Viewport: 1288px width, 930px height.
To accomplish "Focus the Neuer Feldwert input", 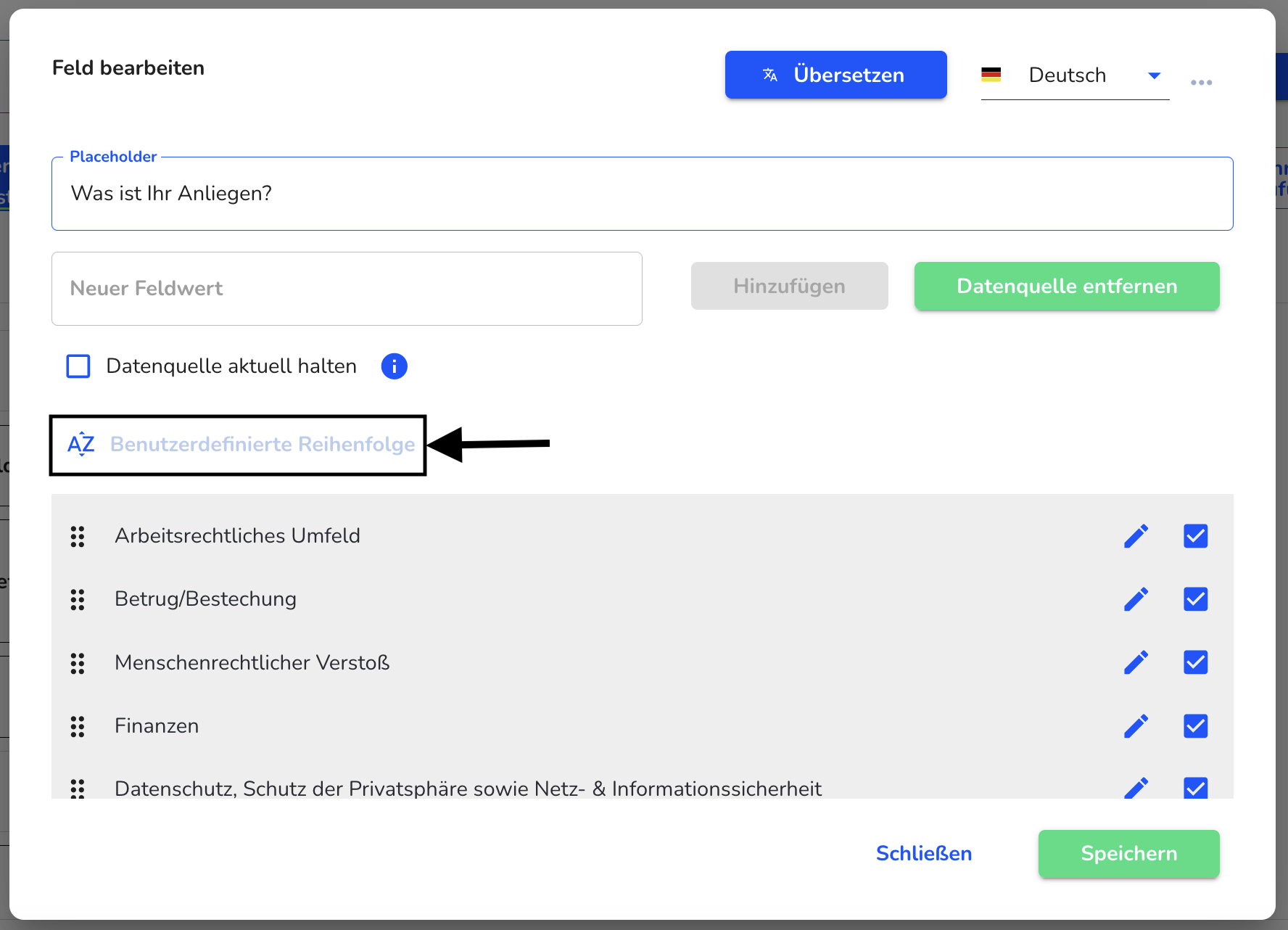I will [347, 289].
